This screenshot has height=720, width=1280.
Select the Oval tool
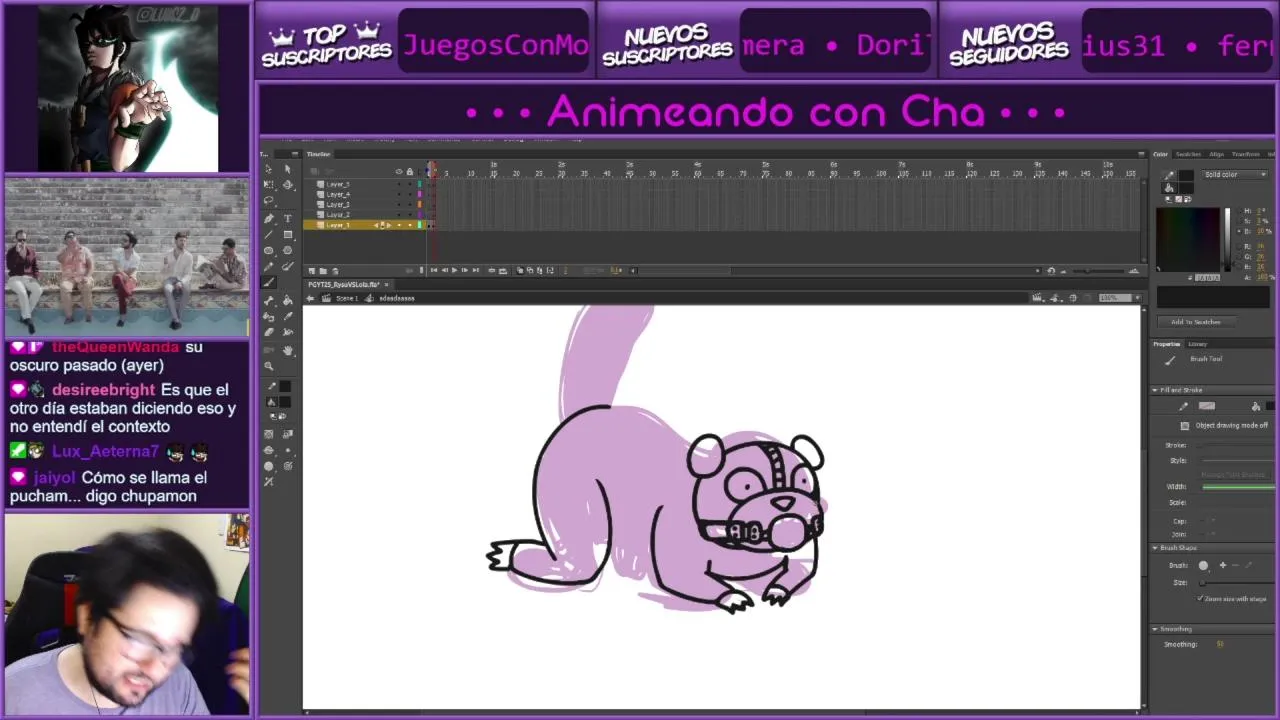pyautogui.click(x=269, y=251)
